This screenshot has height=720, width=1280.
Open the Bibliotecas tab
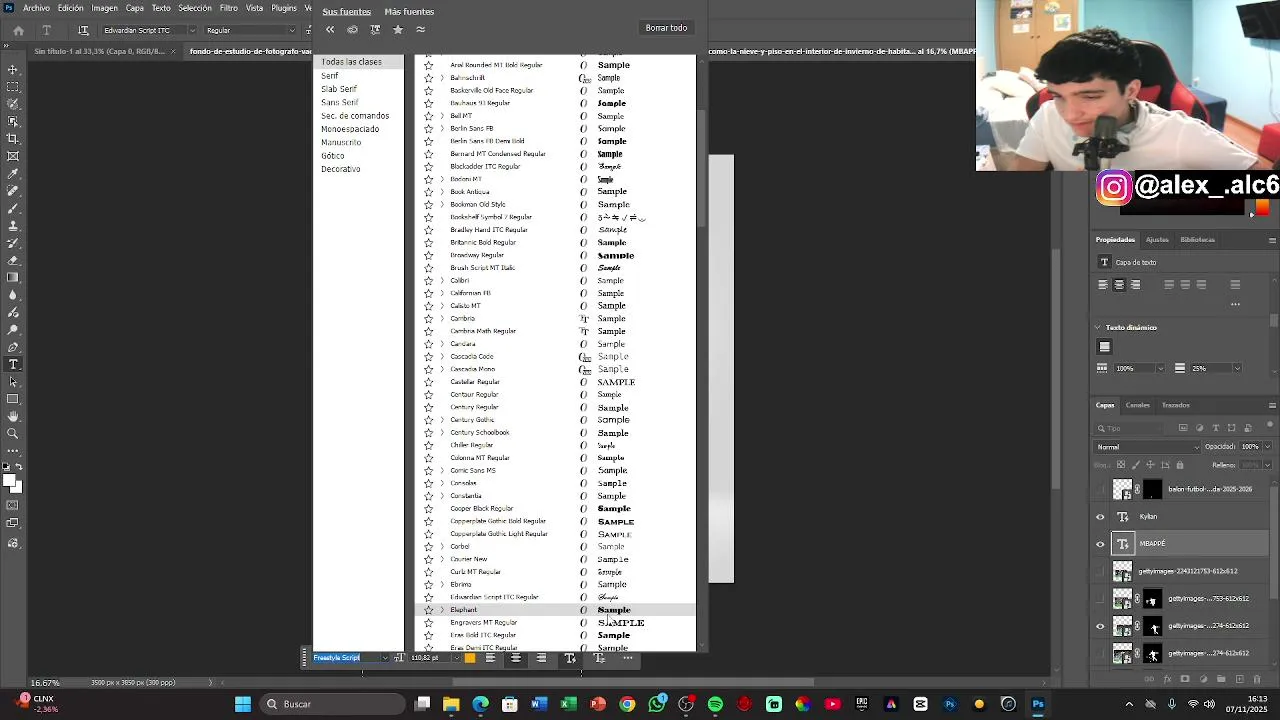pos(1198,240)
